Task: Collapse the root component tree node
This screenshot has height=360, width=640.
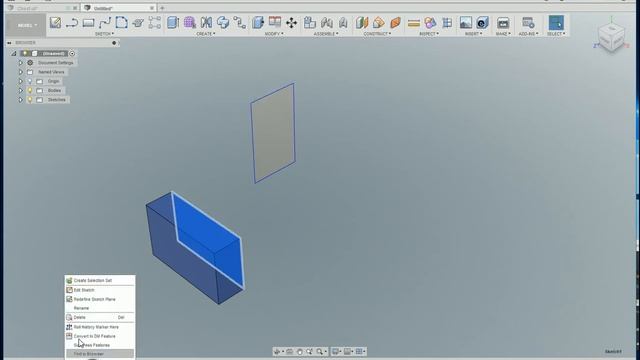Action: tap(13, 53)
